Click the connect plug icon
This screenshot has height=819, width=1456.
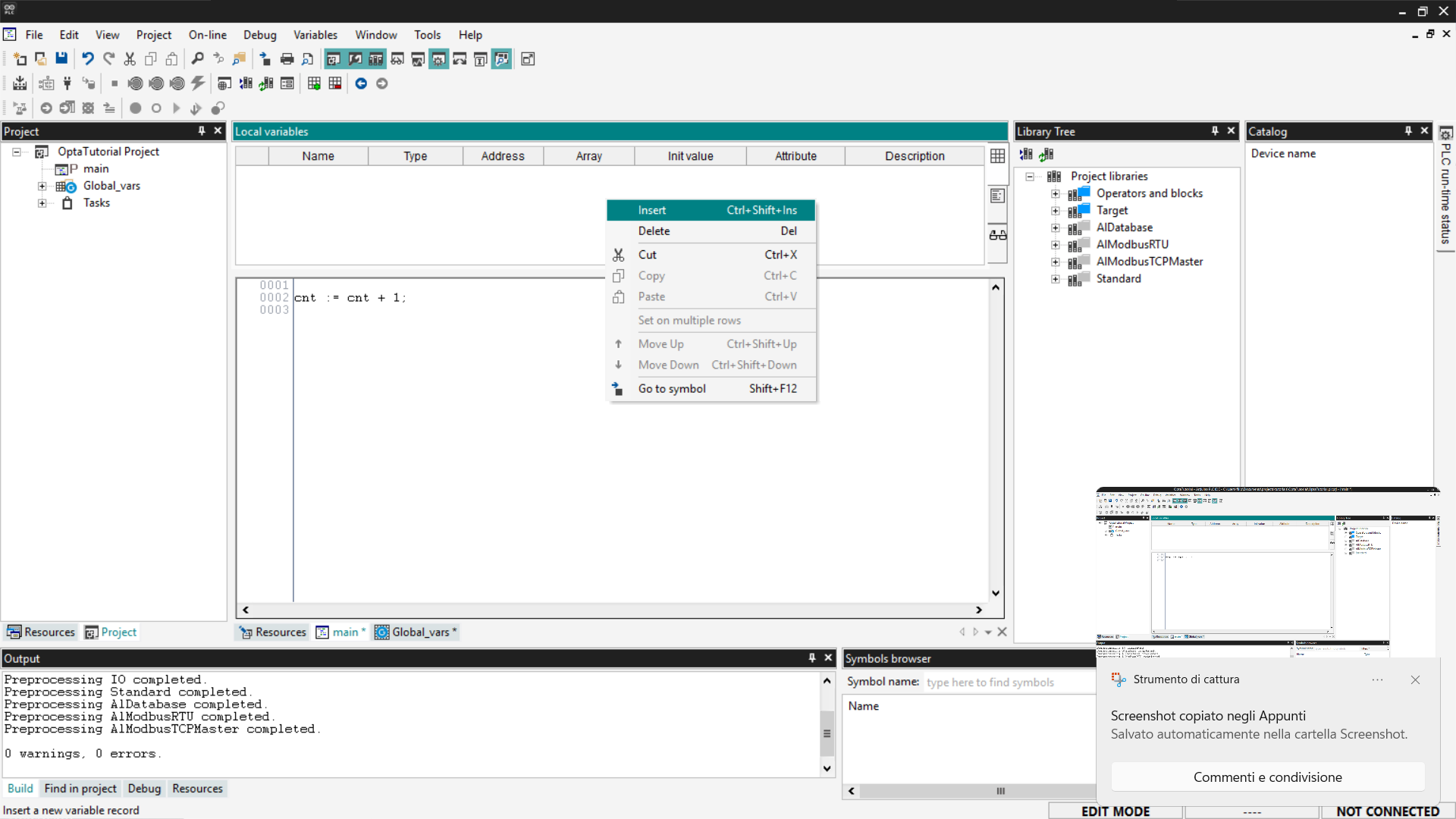click(67, 83)
